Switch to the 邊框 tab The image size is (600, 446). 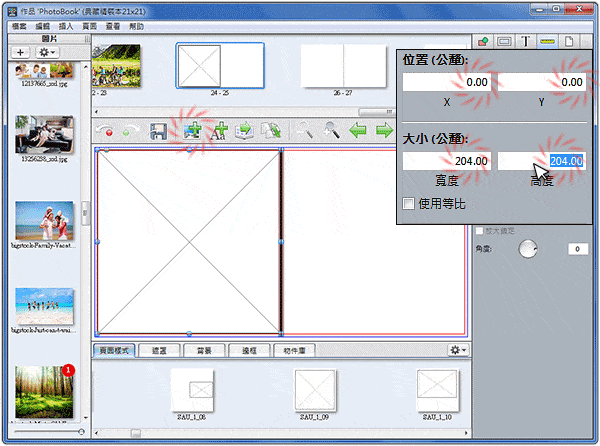[x=248, y=351]
